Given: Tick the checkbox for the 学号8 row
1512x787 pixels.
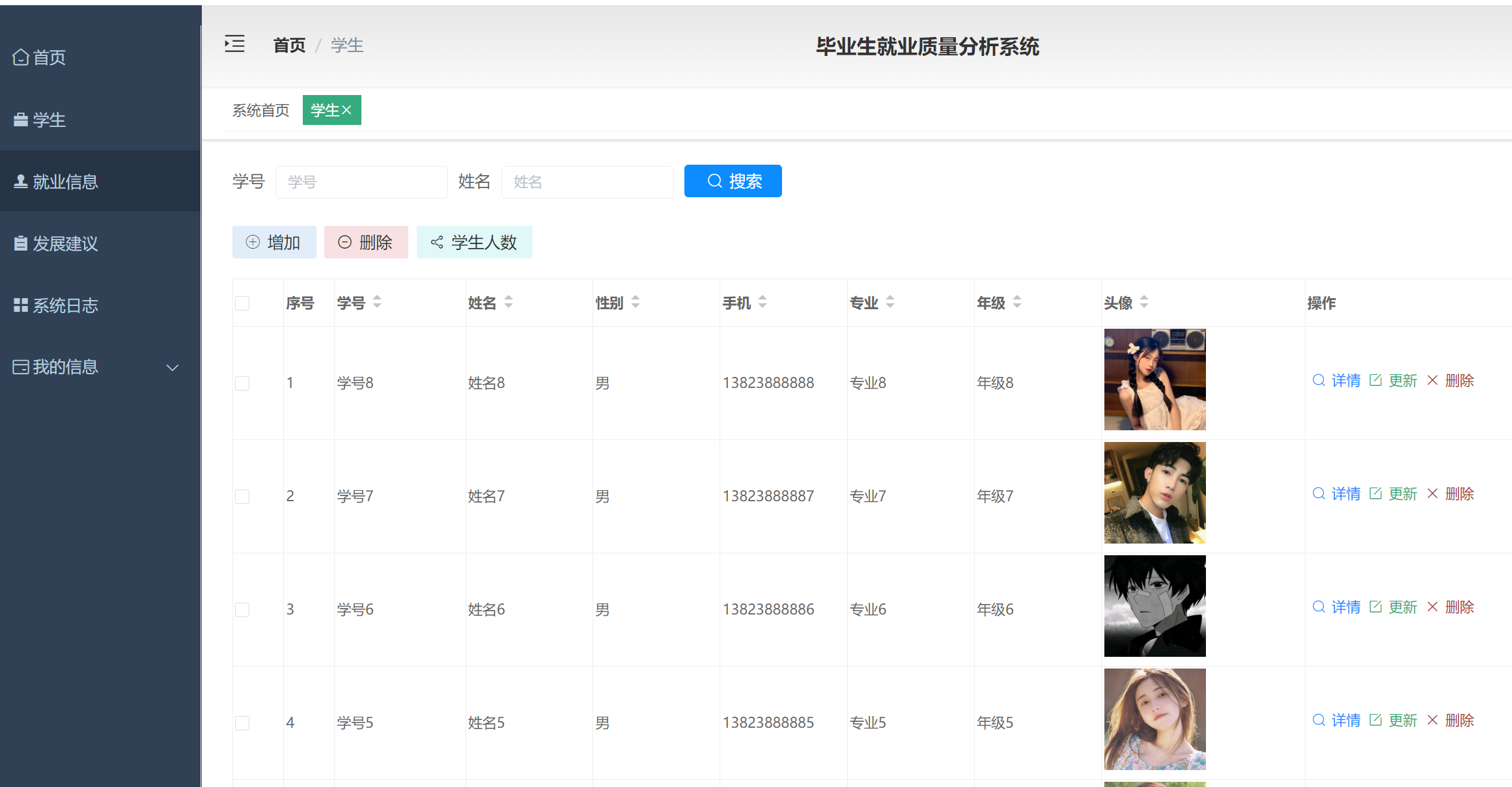Looking at the screenshot, I should (x=242, y=383).
